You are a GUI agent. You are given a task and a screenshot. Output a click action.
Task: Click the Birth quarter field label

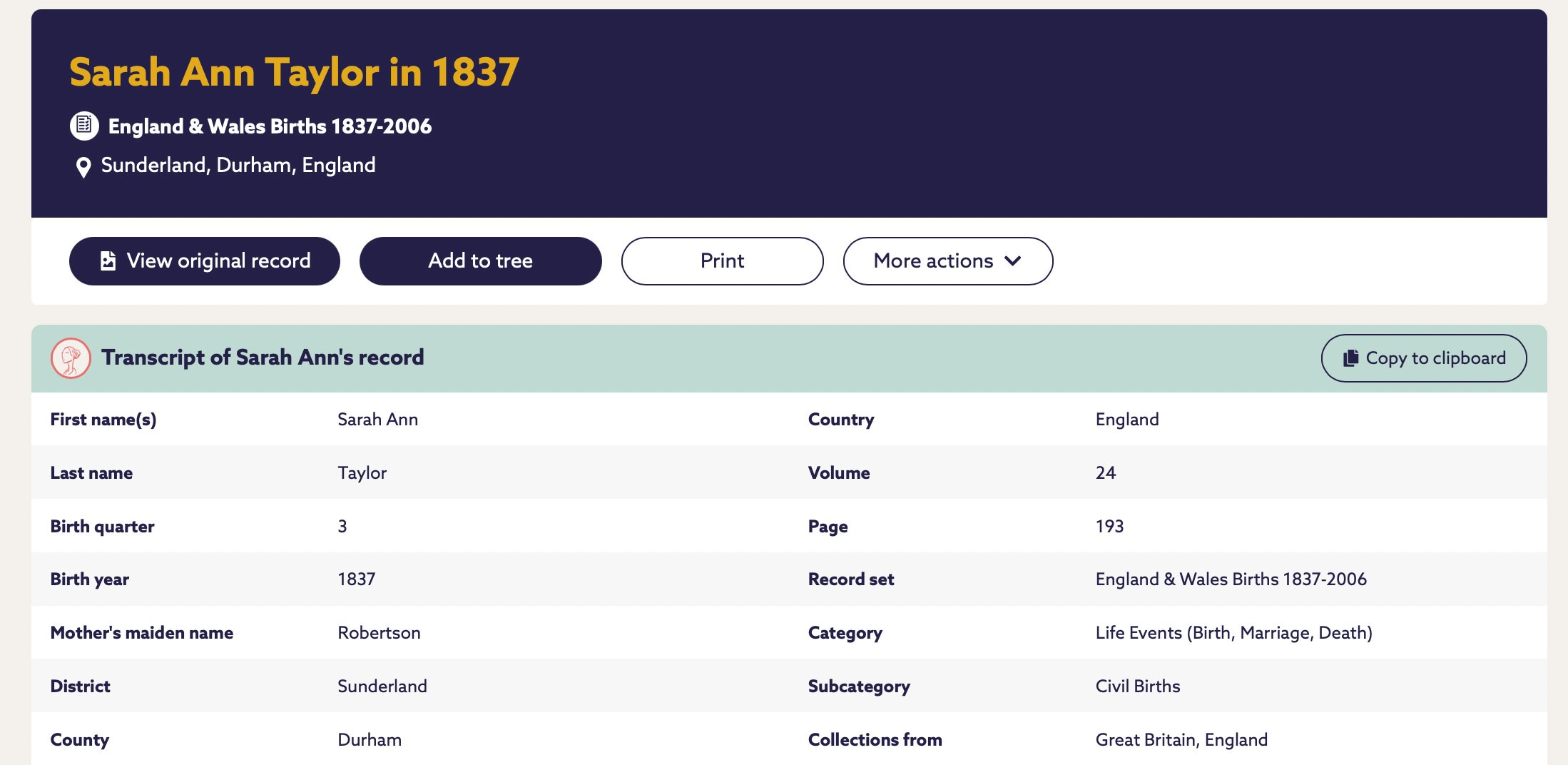(102, 526)
